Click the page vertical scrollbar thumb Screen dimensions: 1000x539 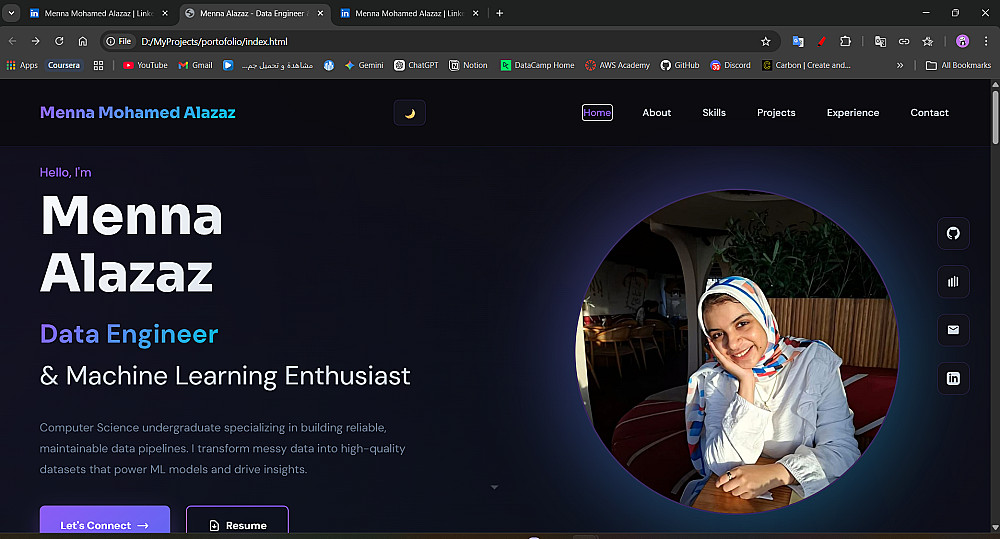point(995,118)
